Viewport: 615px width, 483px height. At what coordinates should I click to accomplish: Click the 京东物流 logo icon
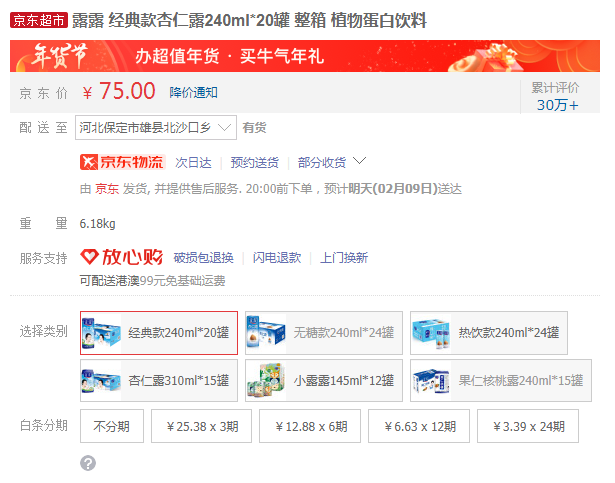pos(122,162)
